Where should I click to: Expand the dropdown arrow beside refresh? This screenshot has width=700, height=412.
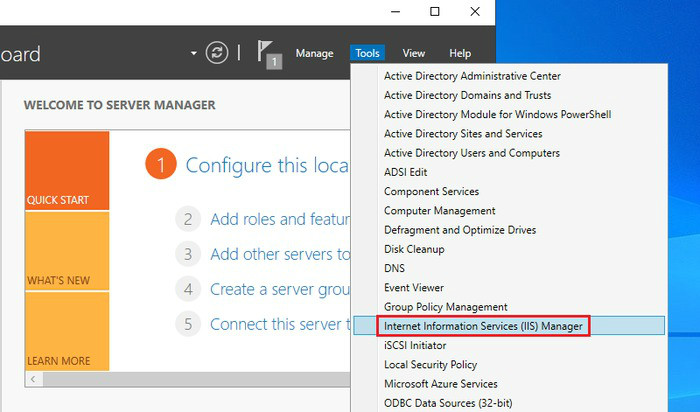pyautogui.click(x=194, y=53)
